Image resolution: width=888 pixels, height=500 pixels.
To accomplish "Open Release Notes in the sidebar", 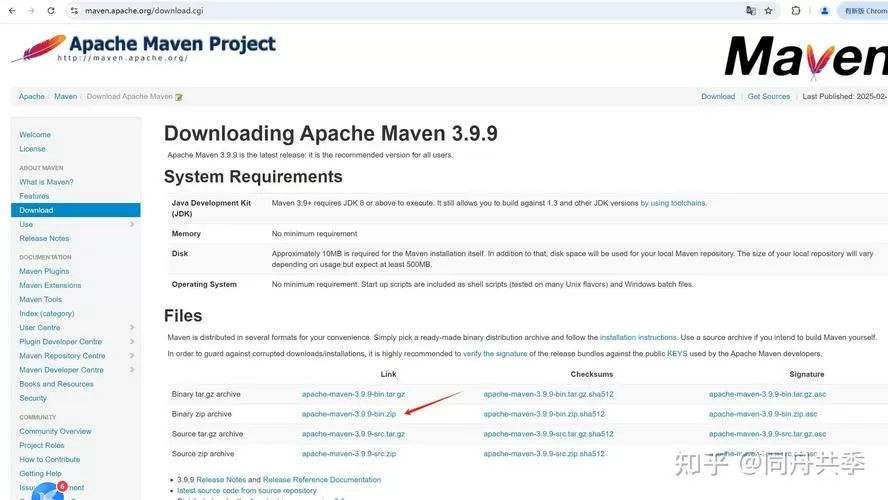I will 44,238.
